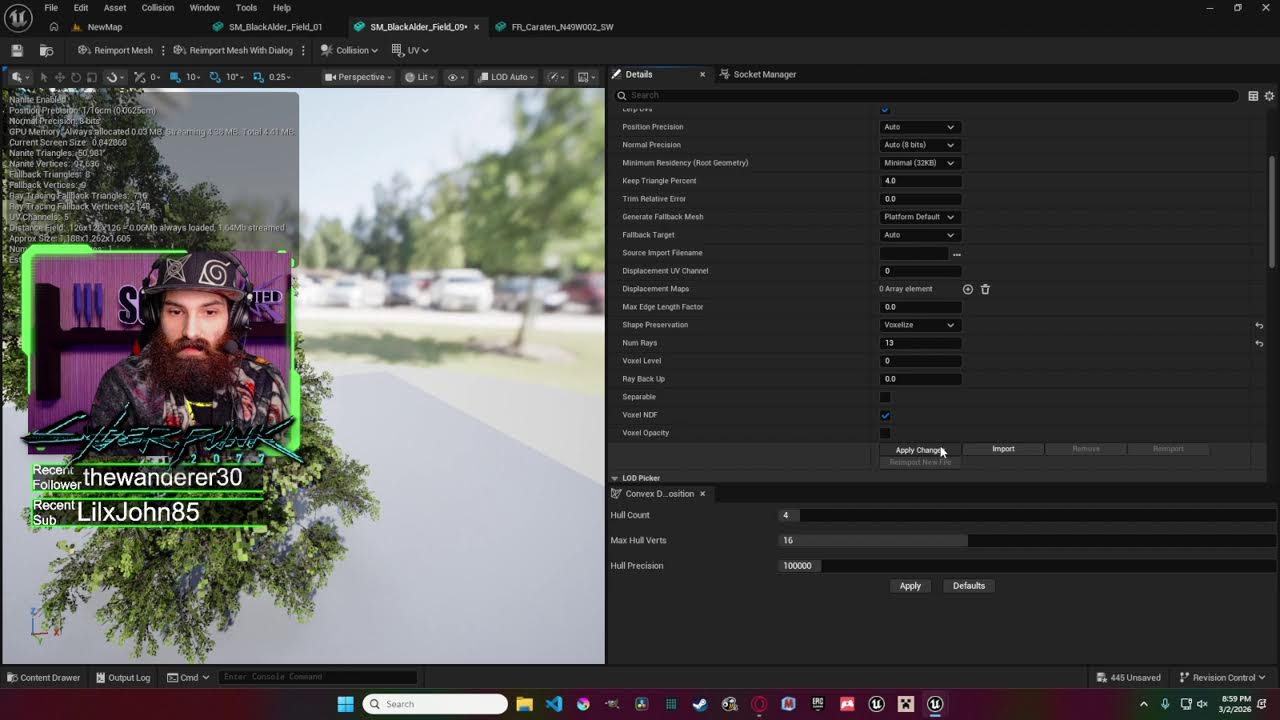Select the Scale gizmo tool
This screenshot has width=1280, height=720.
pos(91,77)
